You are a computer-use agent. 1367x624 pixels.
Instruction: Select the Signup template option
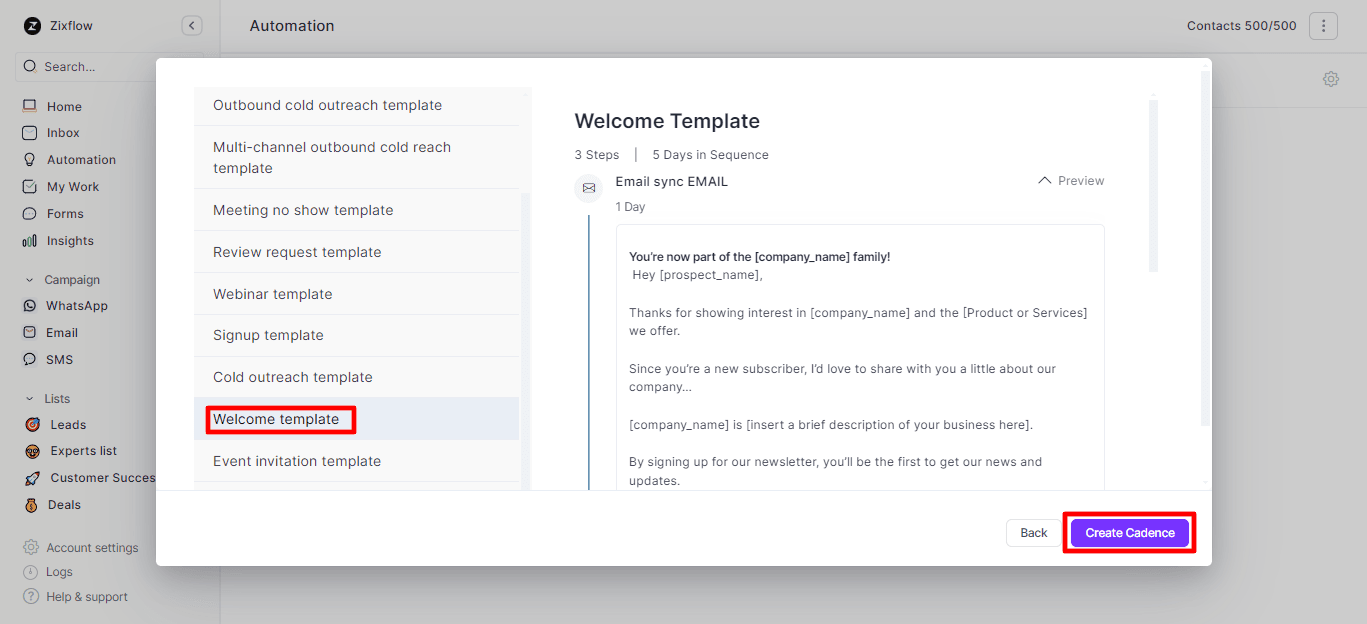(x=268, y=336)
